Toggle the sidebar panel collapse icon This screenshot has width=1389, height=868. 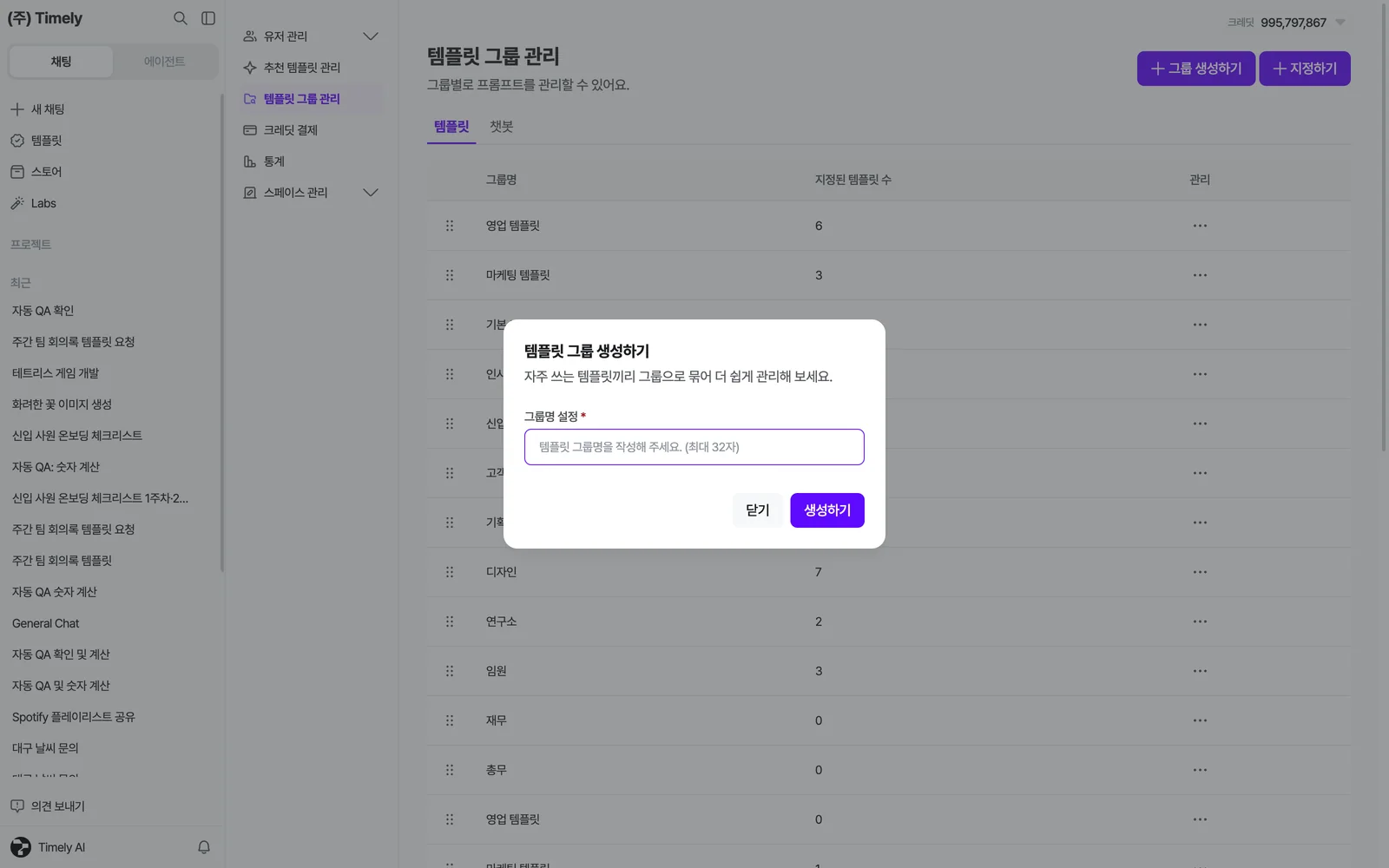click(x=208, y=18)
